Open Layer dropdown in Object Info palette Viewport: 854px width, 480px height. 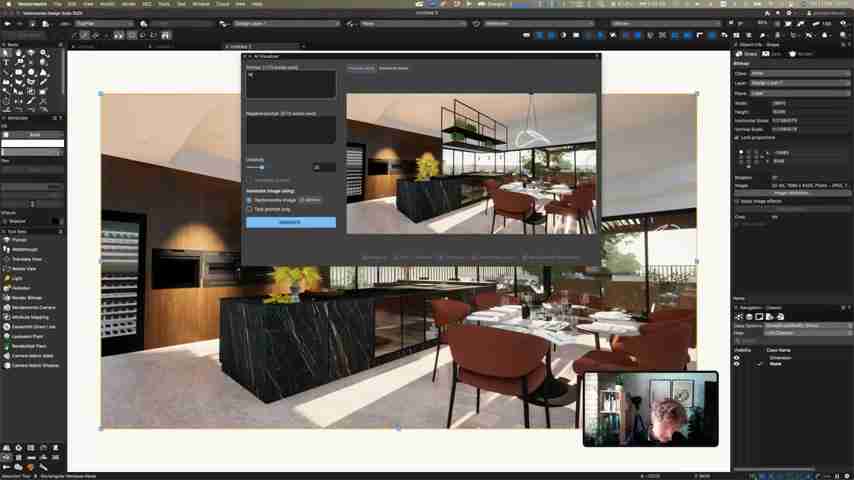[800, 83]
